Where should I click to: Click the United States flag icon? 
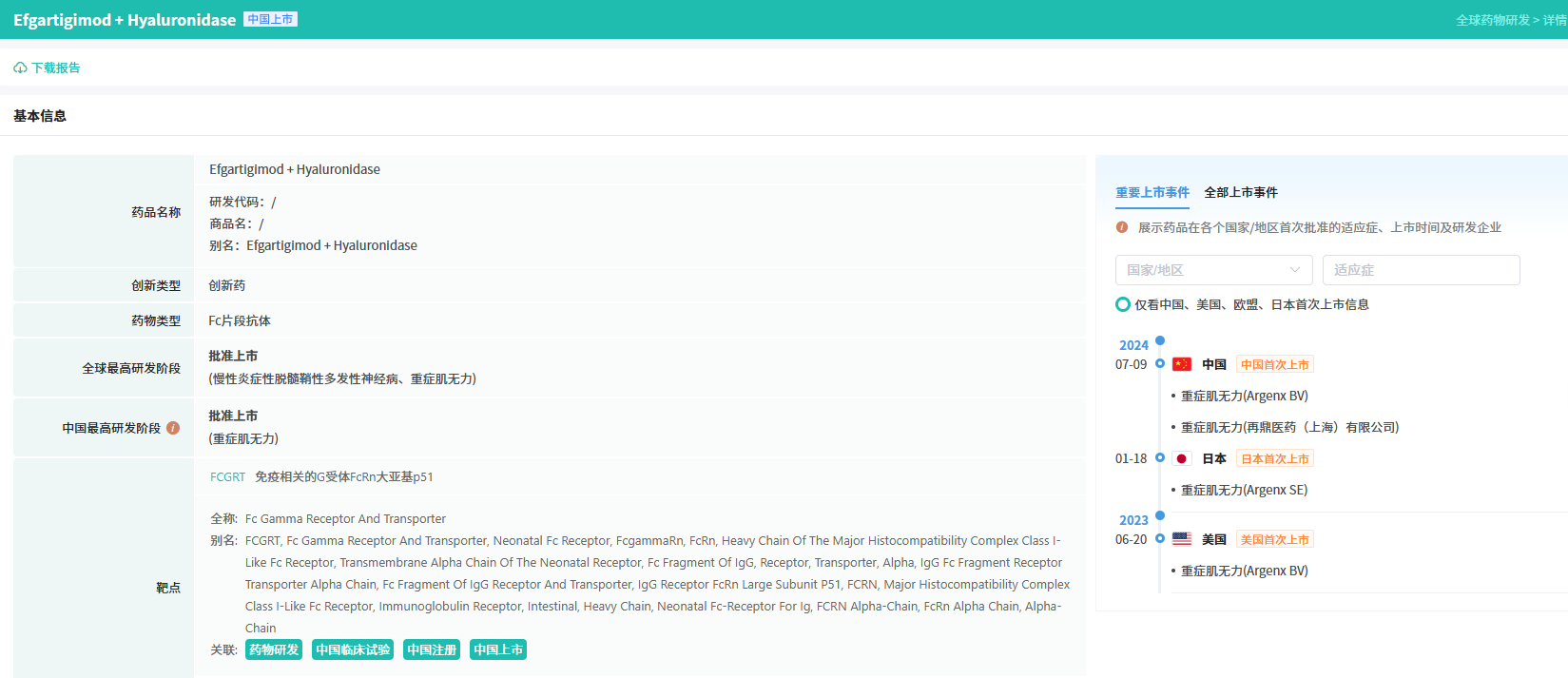[x=1182, y=539]
